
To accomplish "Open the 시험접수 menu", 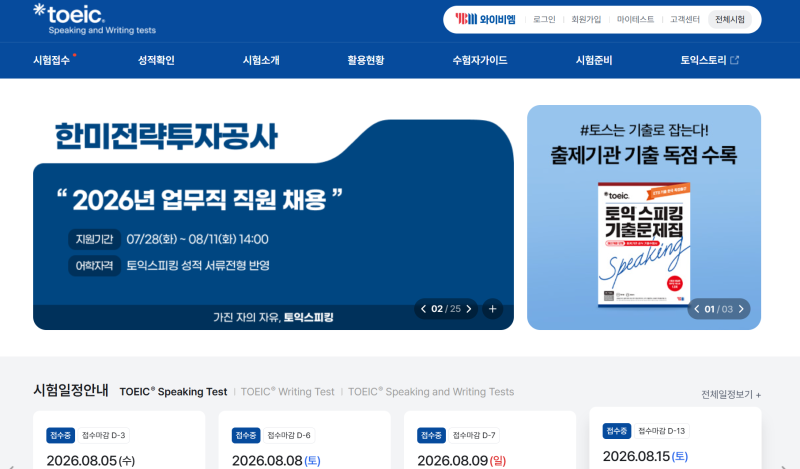I will pos(52,60).
